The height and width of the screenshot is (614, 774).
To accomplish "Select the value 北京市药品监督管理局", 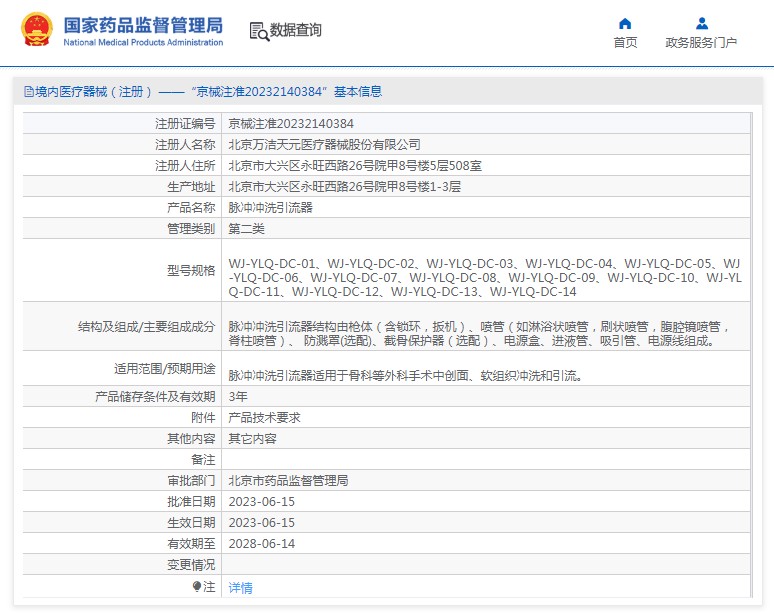I will tap(288, 480).
